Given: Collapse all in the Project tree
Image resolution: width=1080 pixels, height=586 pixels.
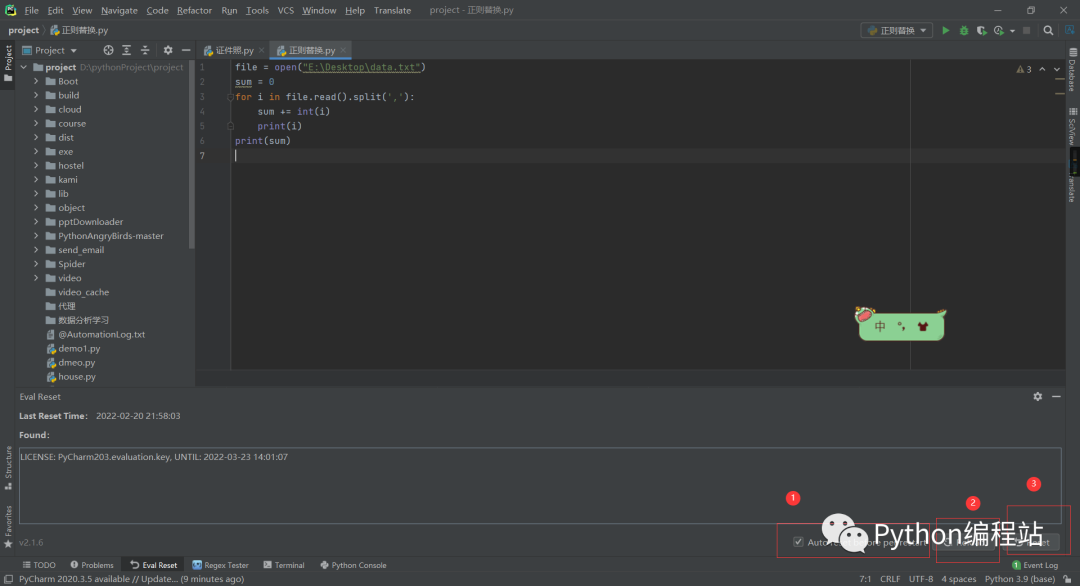Looking at the screenshot, I should tap(145, 50).
